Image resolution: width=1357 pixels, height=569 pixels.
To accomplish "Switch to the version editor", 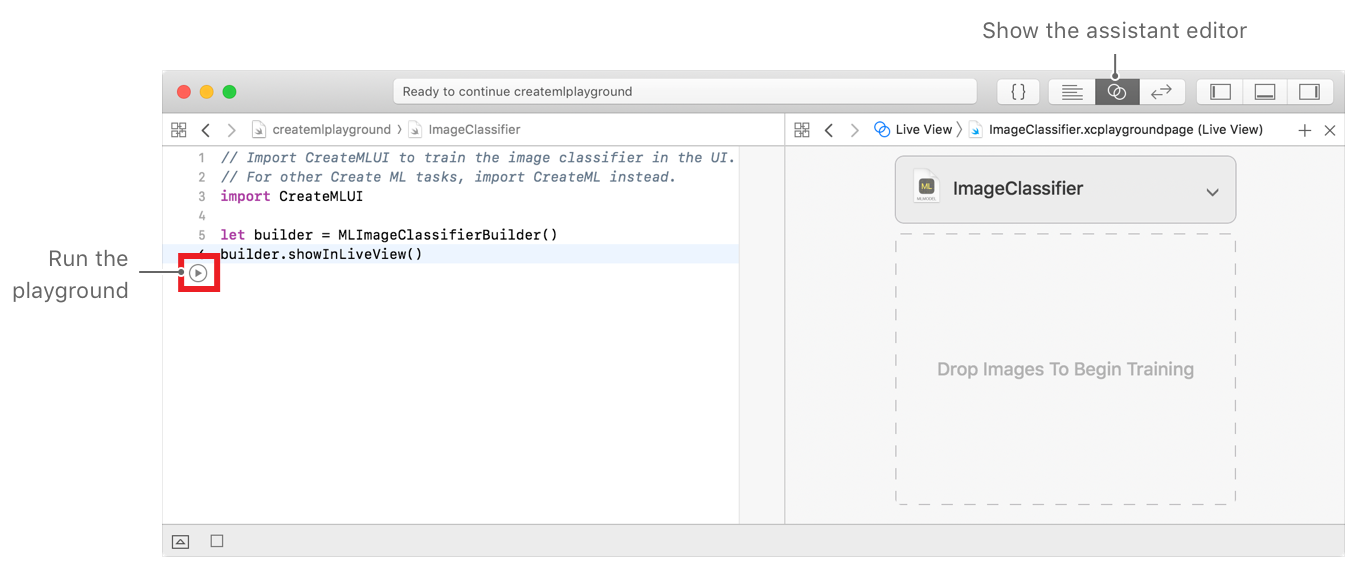I will [1161, 92].
